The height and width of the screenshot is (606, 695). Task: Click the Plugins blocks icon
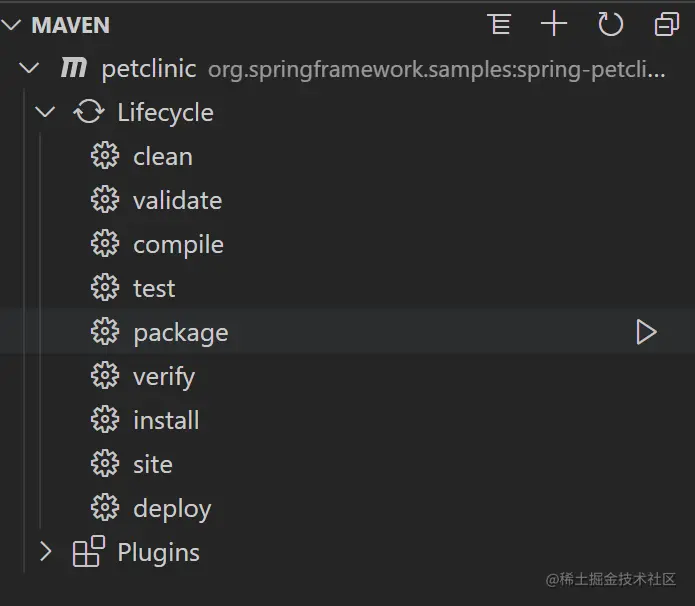pyautogui.click(x=89, y=551)
